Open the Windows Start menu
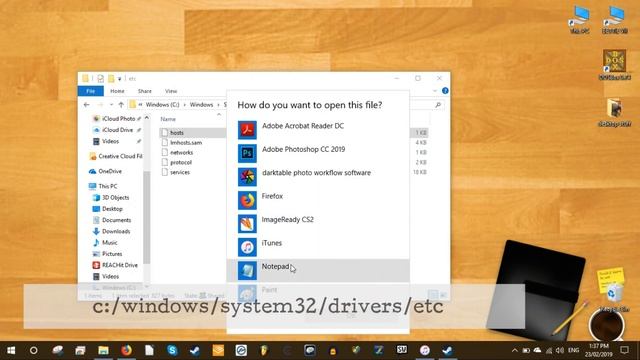Viewport: 640px width, 360px height. click(x=11, y=350)
